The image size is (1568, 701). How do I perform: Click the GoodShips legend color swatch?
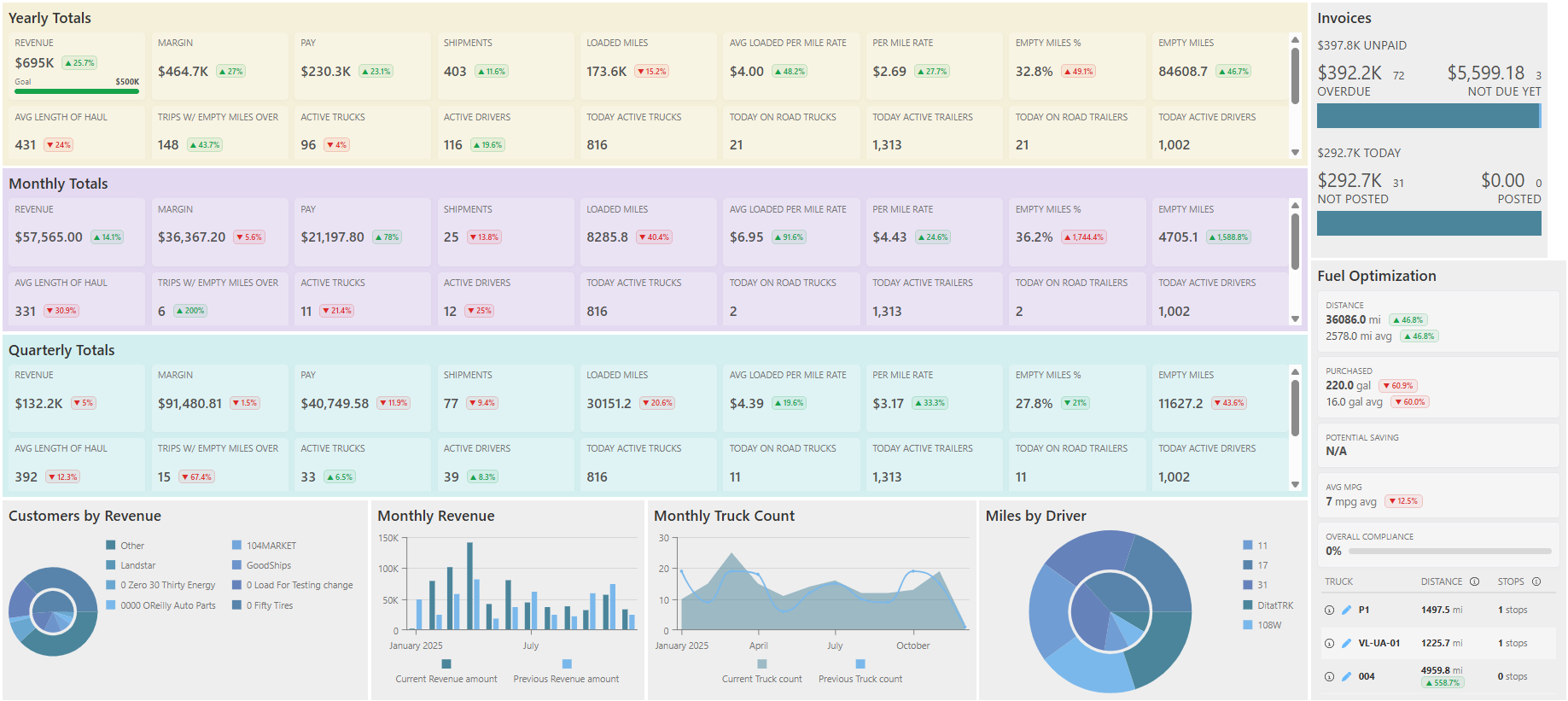click(236, 565)
